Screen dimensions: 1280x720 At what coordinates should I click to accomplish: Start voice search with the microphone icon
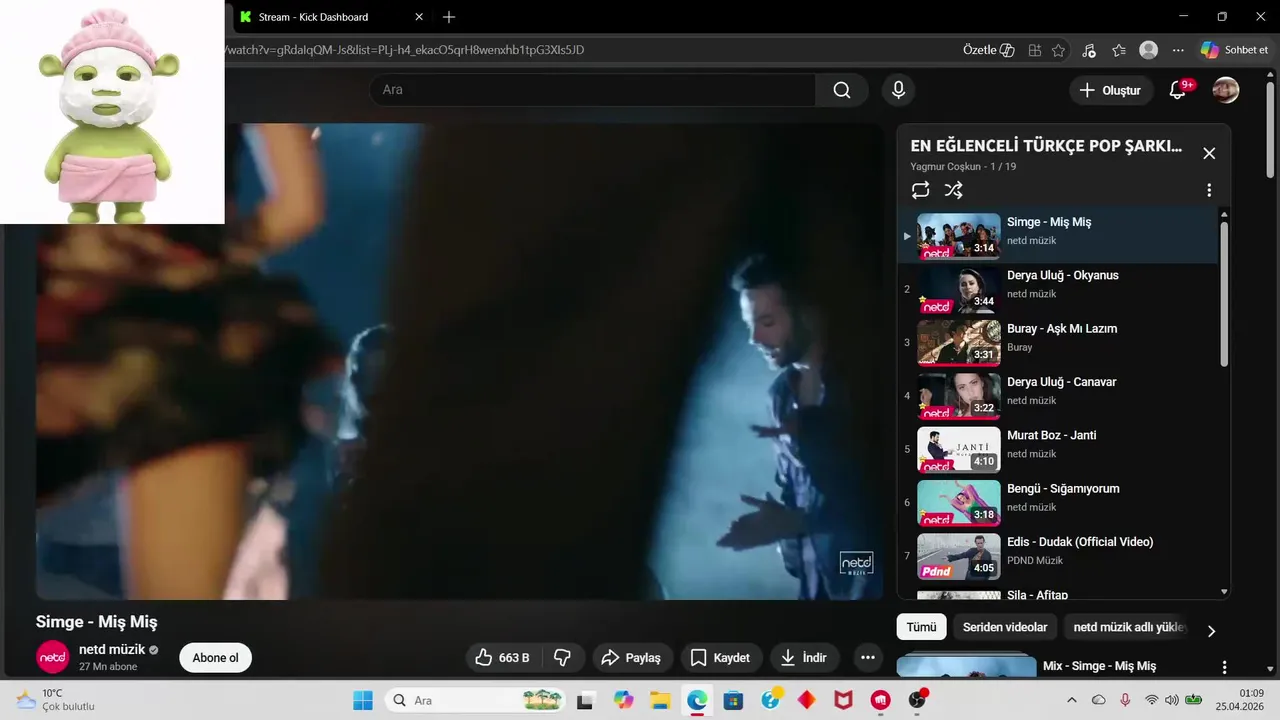898,90
